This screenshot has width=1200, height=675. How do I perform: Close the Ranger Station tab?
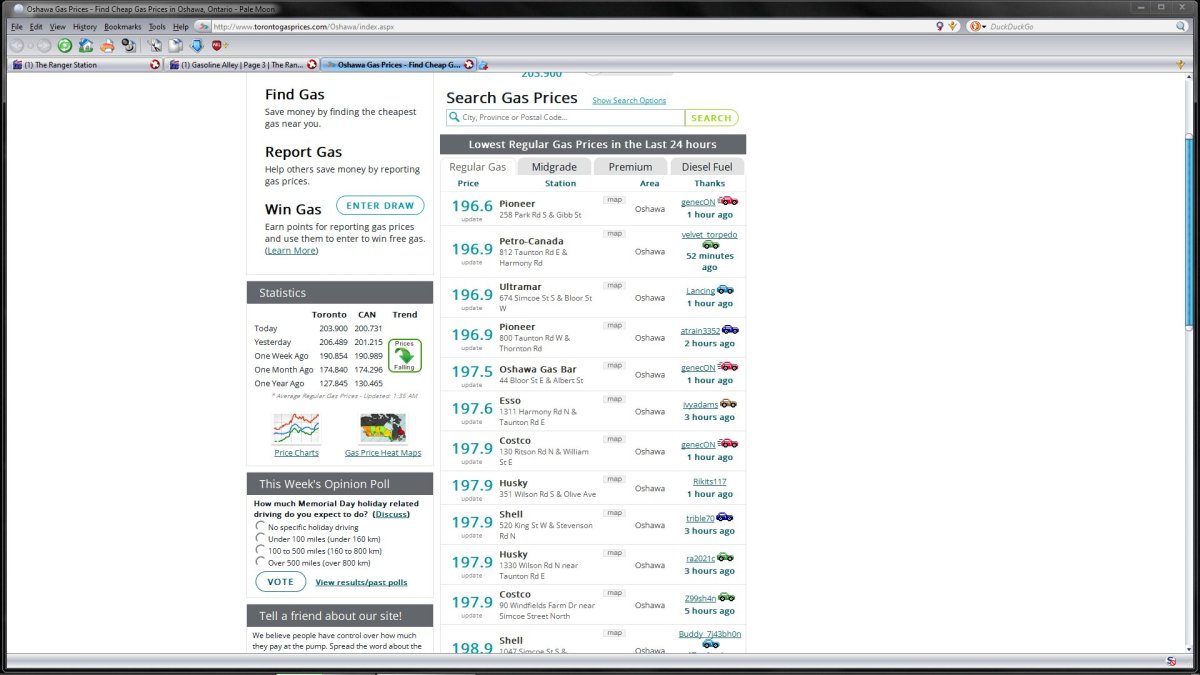[x=154, y=65]
